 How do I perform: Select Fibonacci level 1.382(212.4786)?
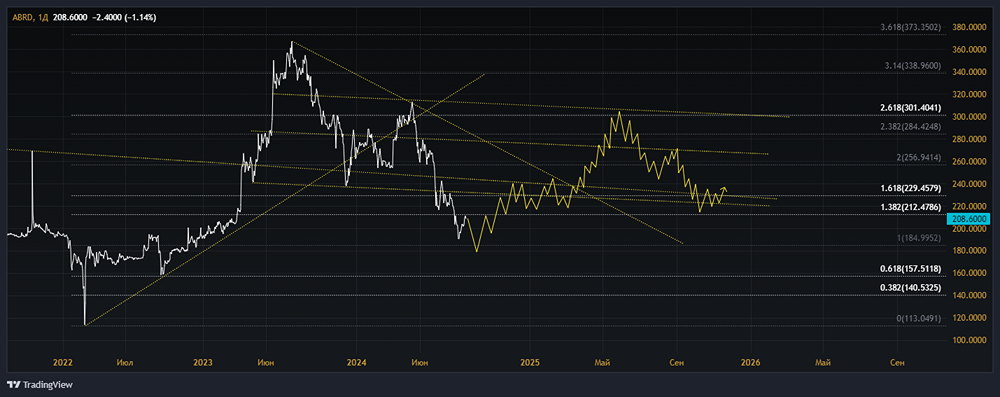click(x=912, y=207)
